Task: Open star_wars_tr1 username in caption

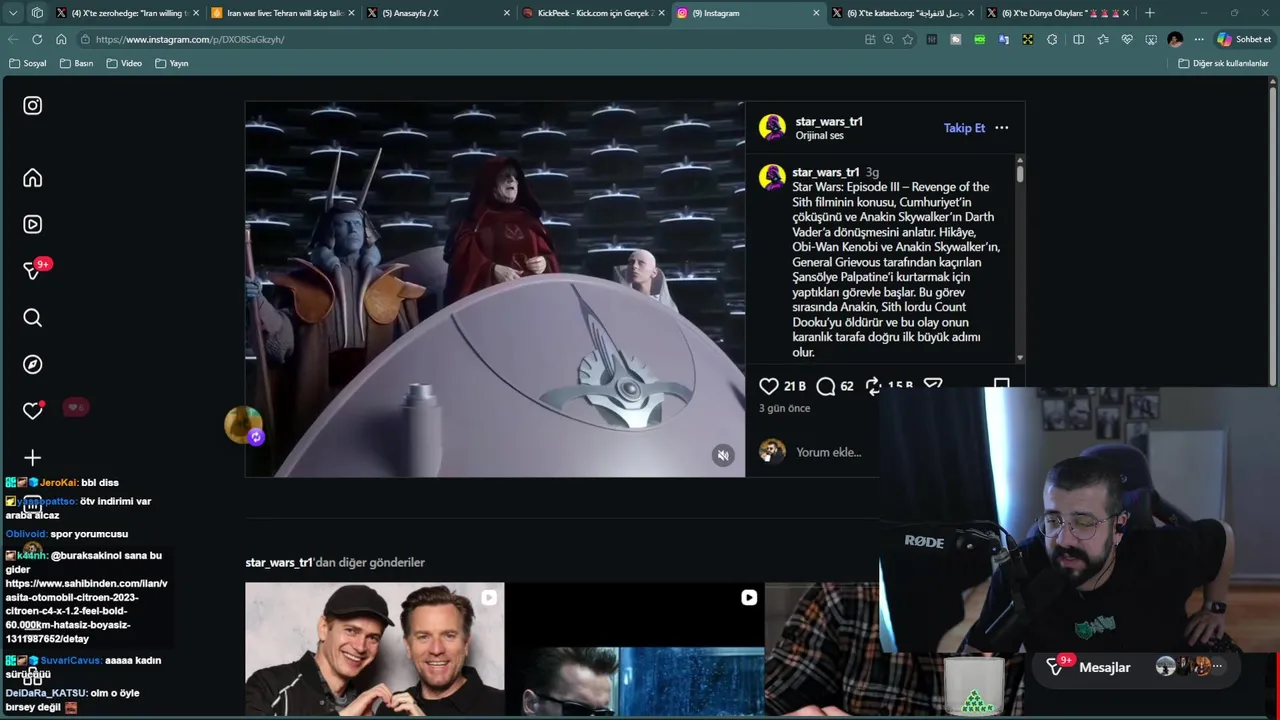Action: [826, 172]
